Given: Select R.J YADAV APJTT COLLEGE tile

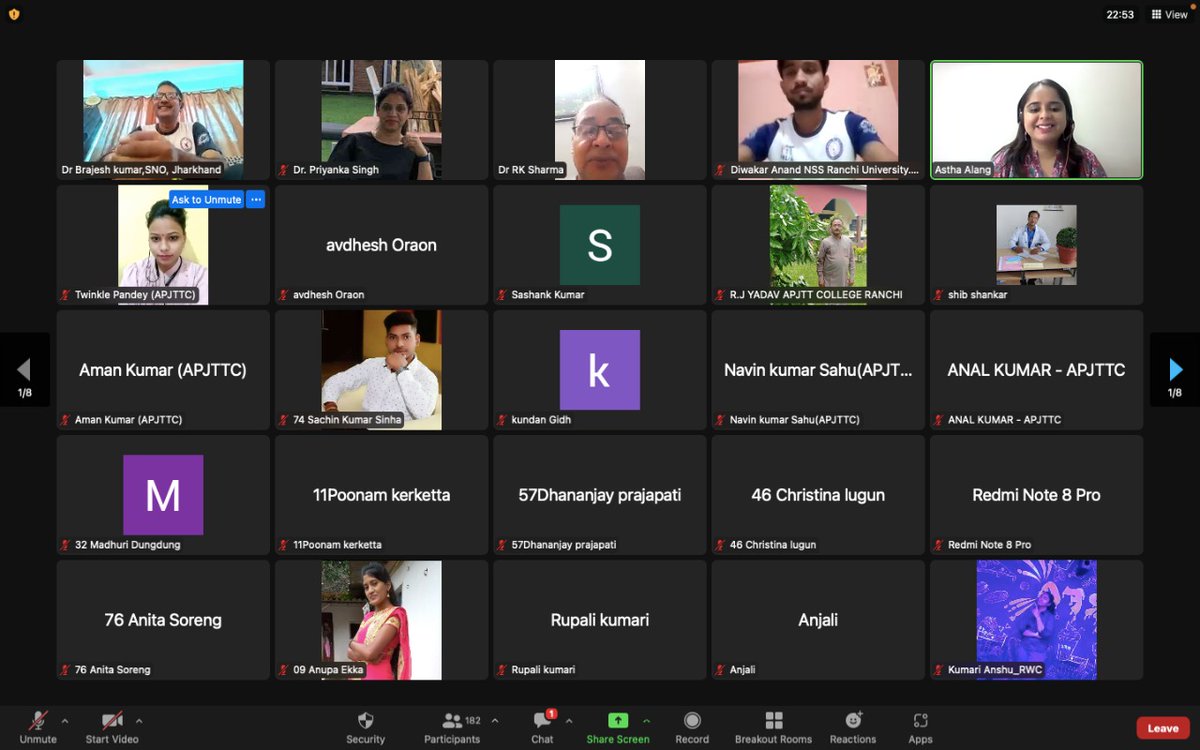Looking at the screenshot, I should [x=818, y=245].
